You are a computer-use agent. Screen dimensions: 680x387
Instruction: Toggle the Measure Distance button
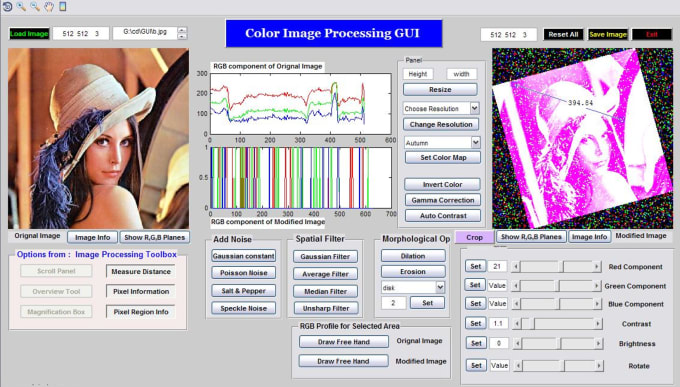coord(141,272)
